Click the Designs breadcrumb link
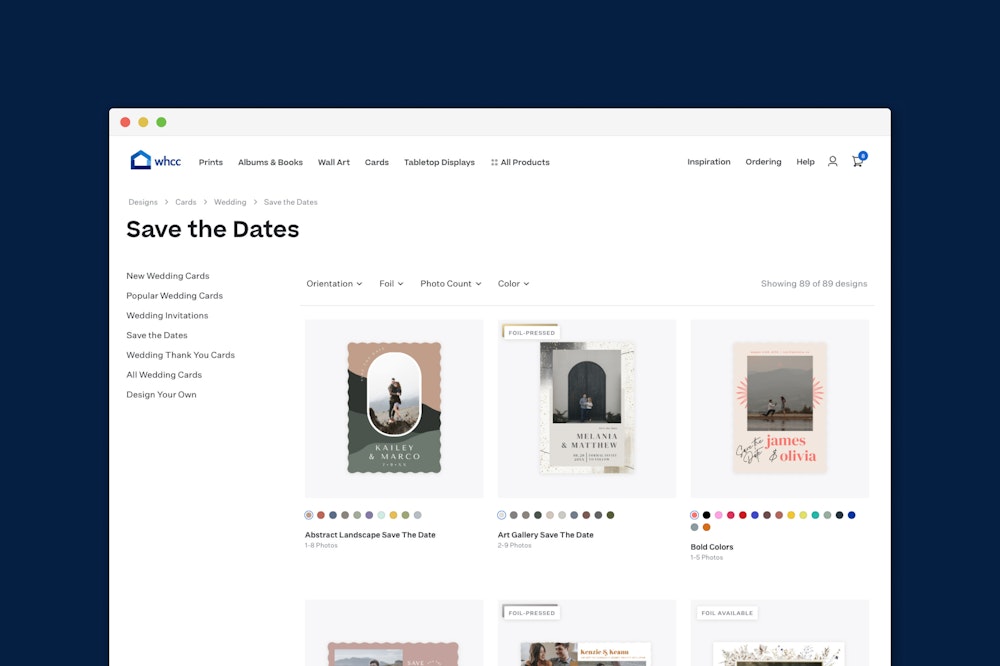 click(143, 202)
